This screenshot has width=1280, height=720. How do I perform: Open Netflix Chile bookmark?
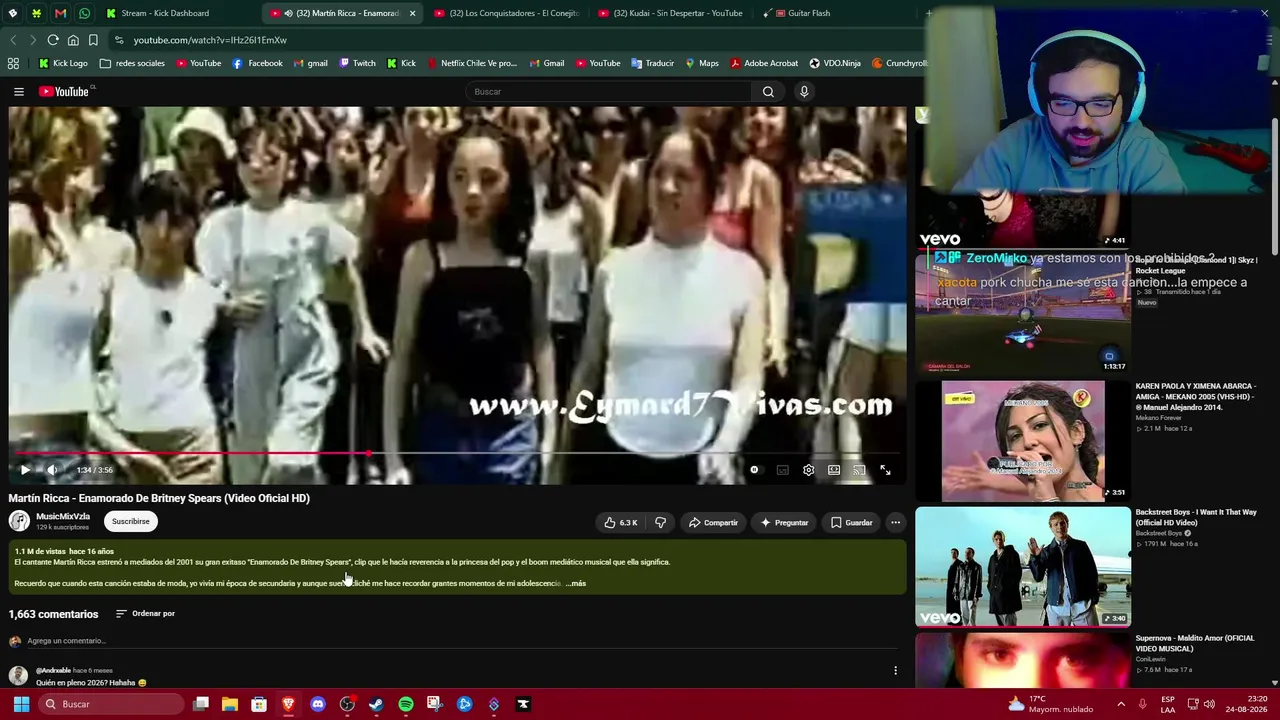(x=471, y=63)
